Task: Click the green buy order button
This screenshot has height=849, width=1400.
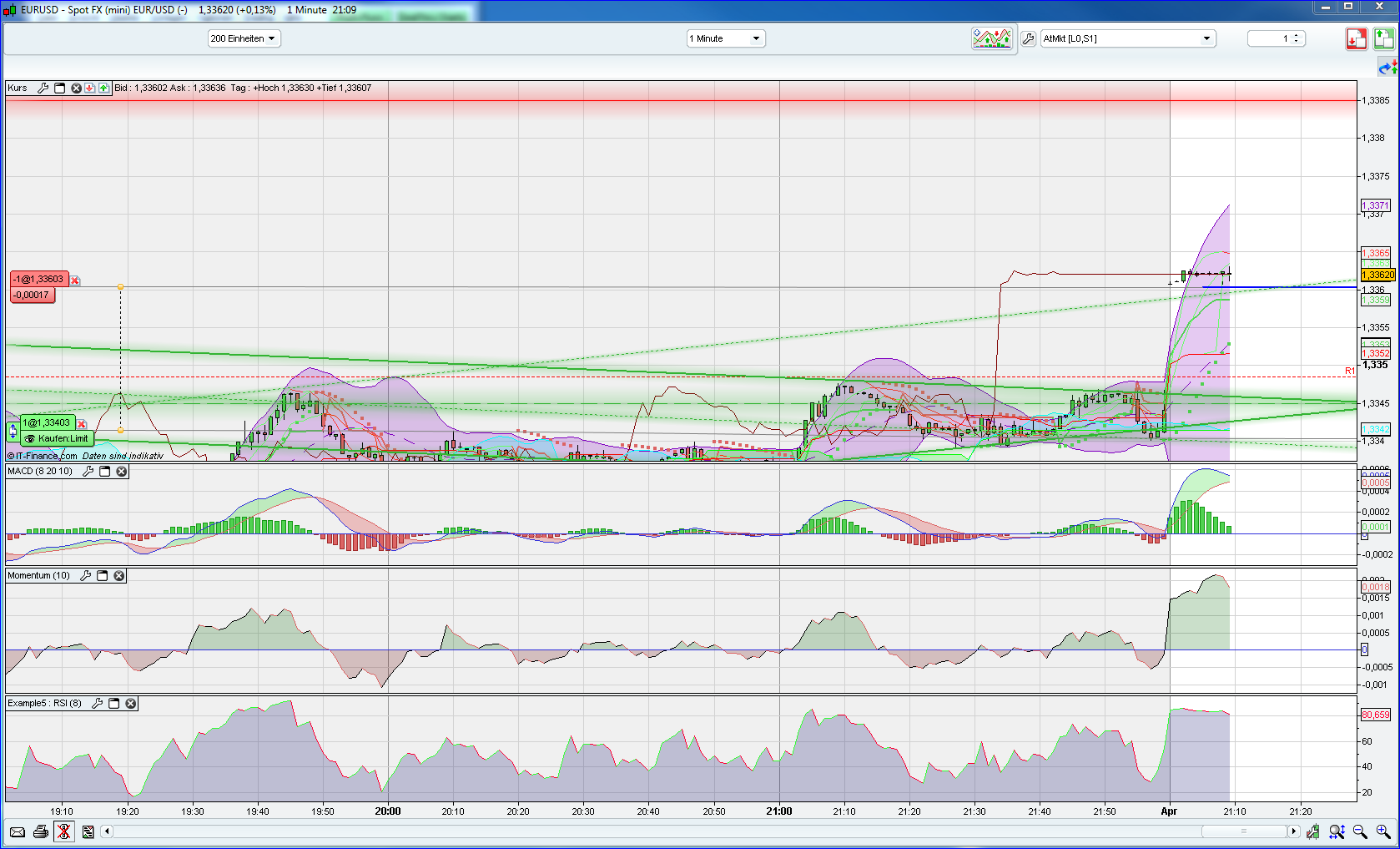Action: pos(1384,38)
